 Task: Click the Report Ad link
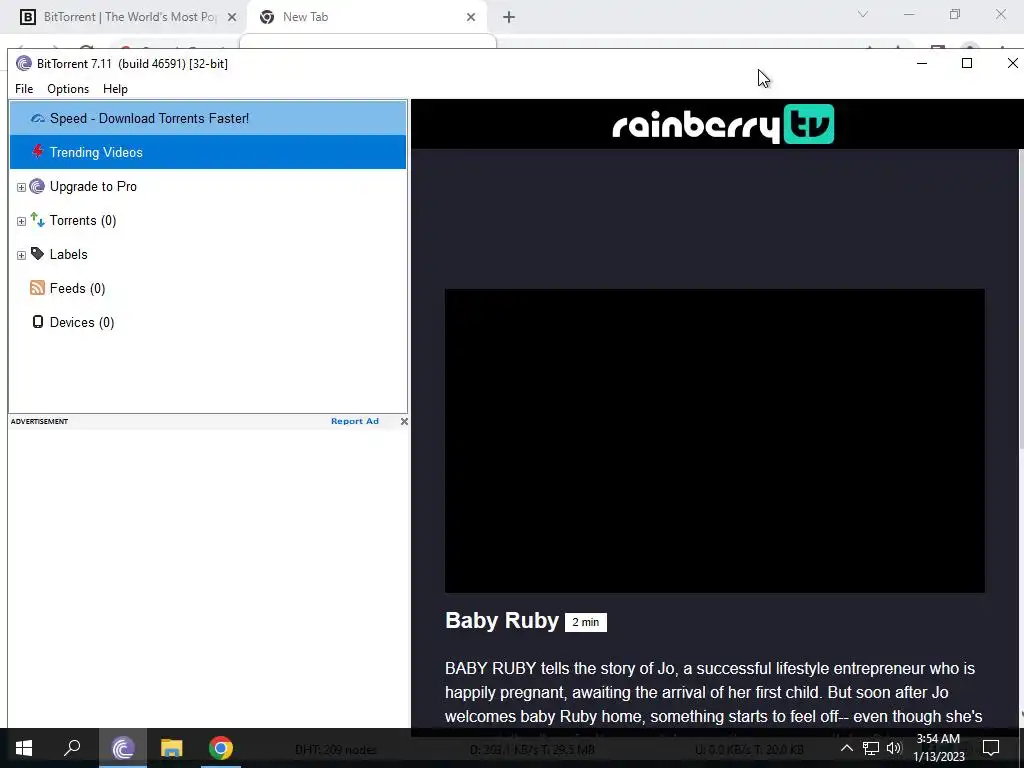[355, 421]
